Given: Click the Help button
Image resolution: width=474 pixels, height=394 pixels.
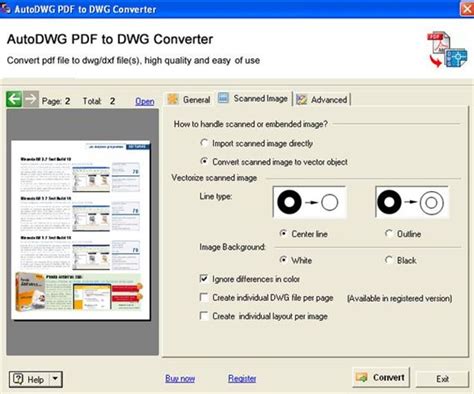Looking at the screenshot, I should (29, 379).
